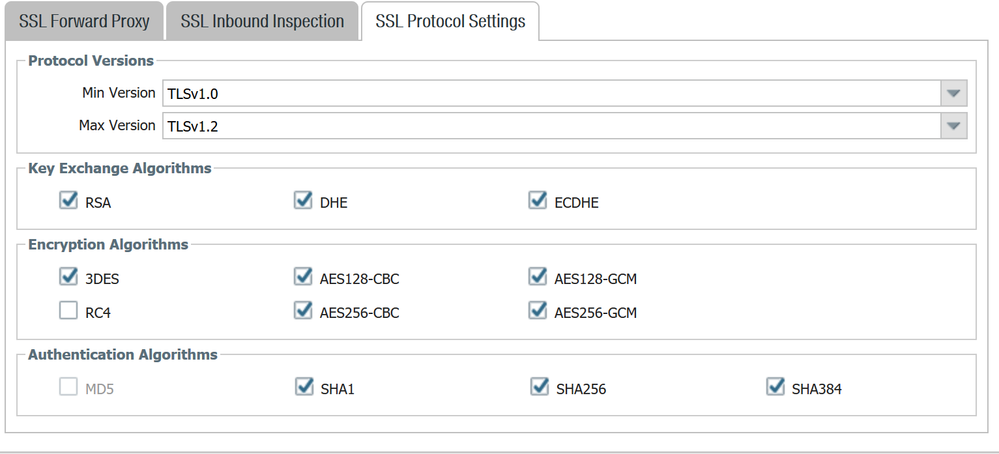Image resolution: width=999 pixels, height=454 pixels.
Task: Expand the Max Version dropdown arrow
Action: point(954,126)
